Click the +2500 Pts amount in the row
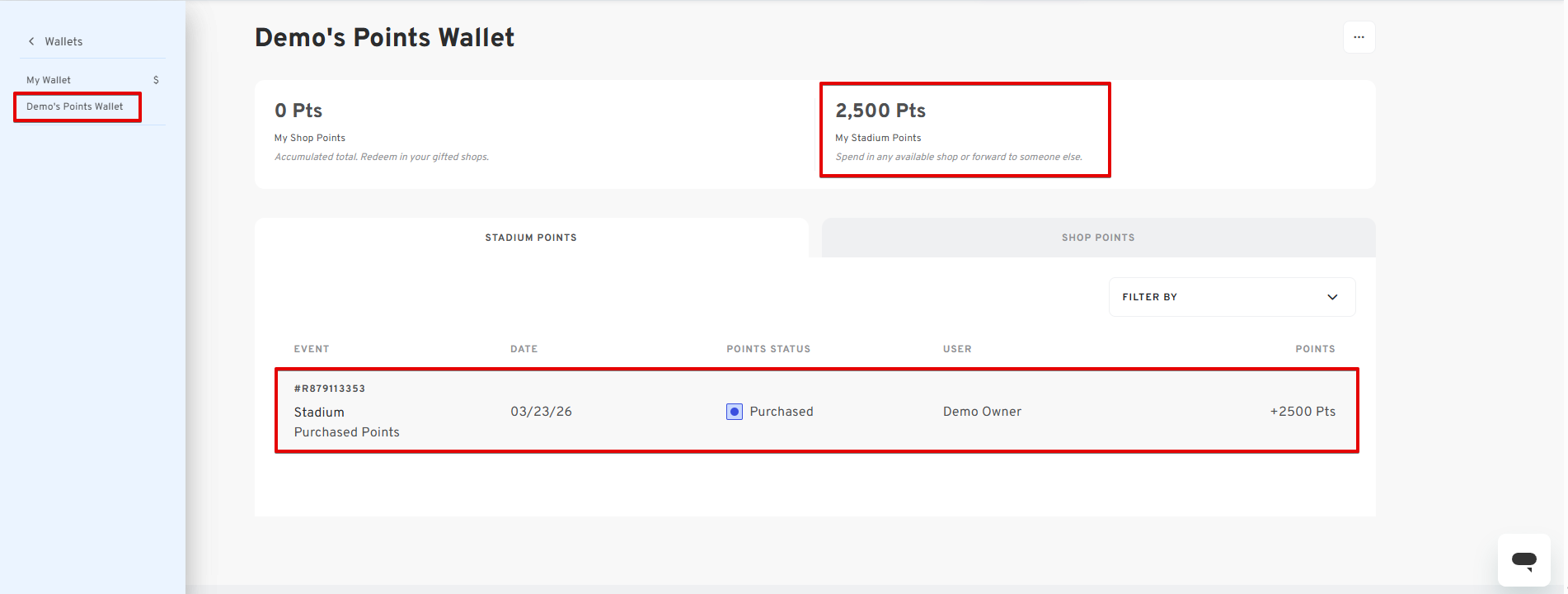 pyautogui.click(x=1303, y=412)
